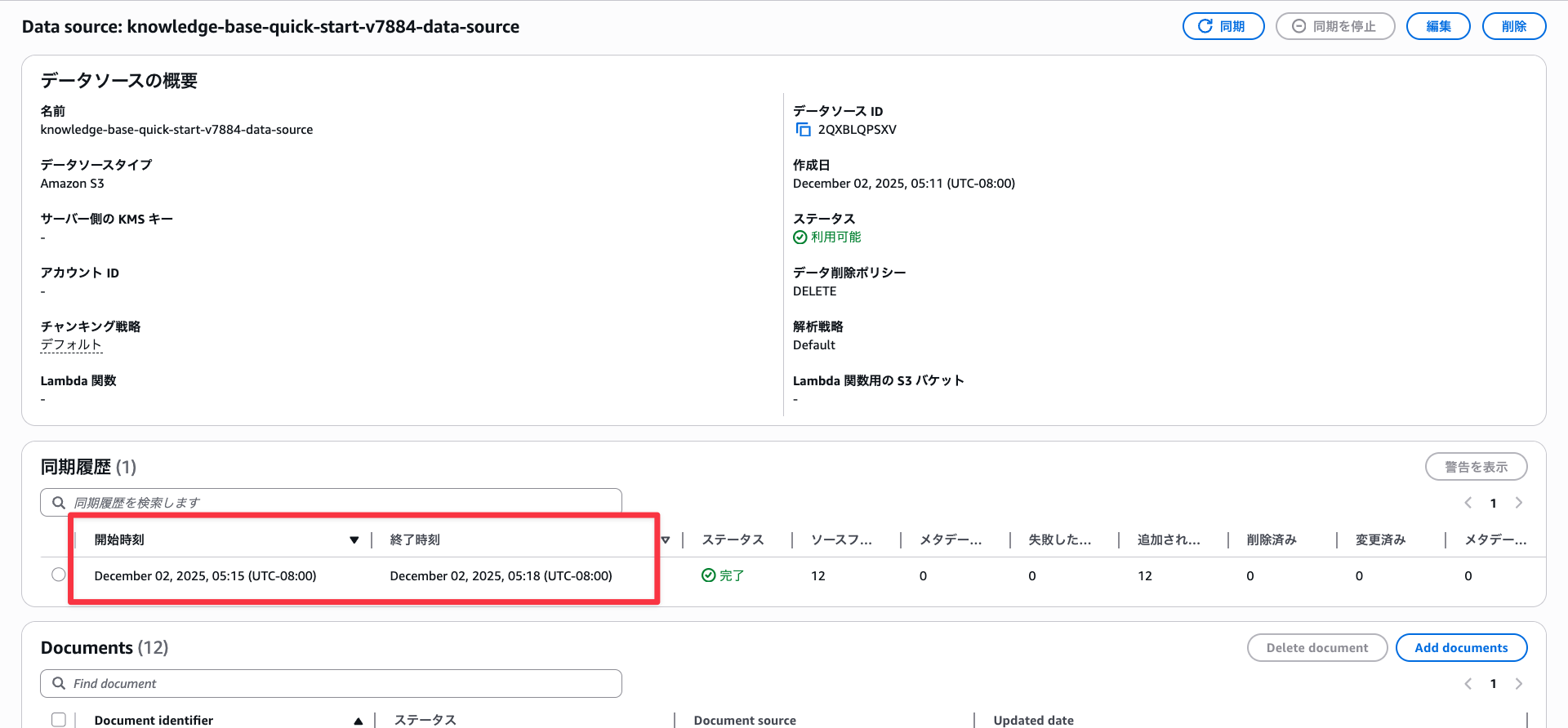Screen dimensions: 1568x728
Task: Focus the 同期履歴を検索します search field
Action: (x=343, y=503)
